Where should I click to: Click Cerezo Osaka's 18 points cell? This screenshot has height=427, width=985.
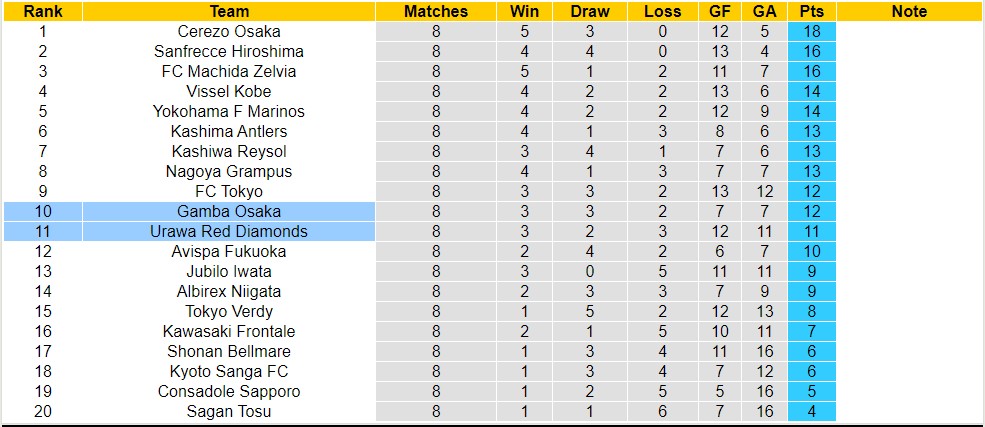tap(811, 31)
